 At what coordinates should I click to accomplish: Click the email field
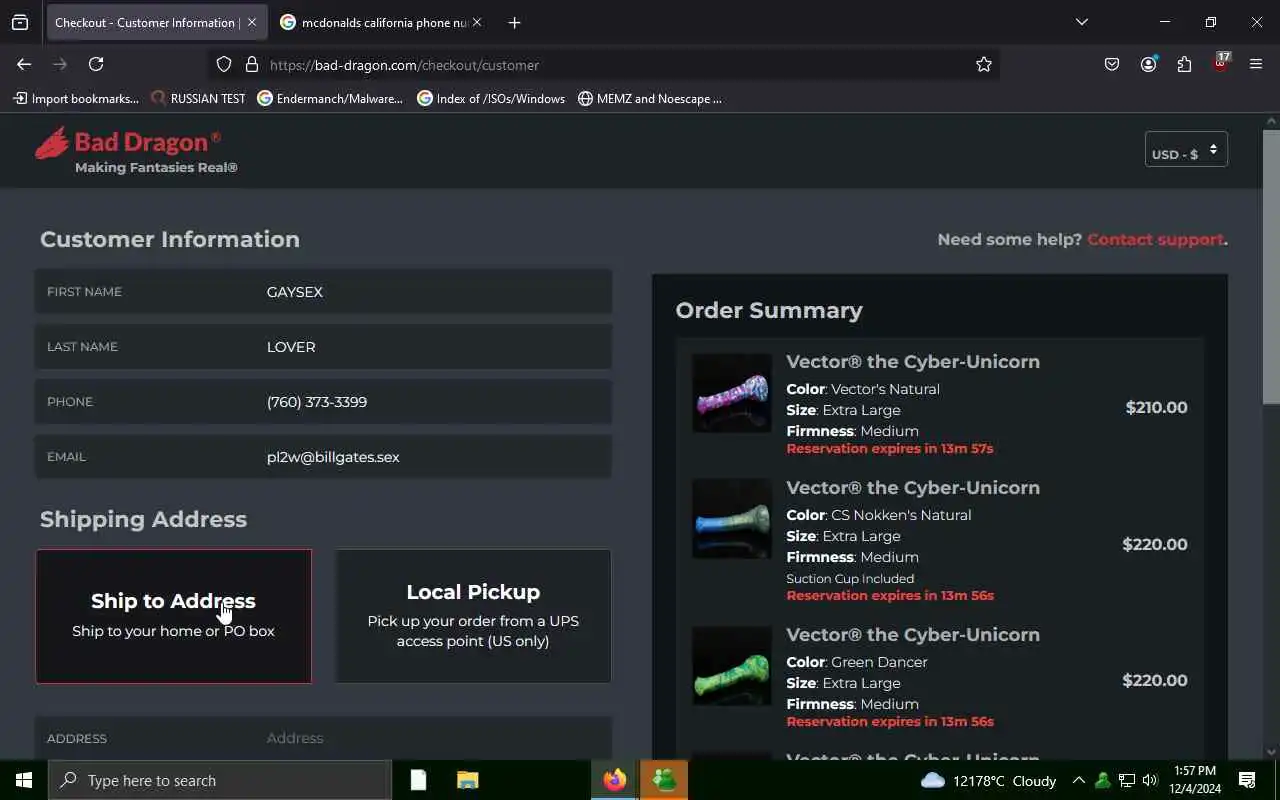[323, 457]
